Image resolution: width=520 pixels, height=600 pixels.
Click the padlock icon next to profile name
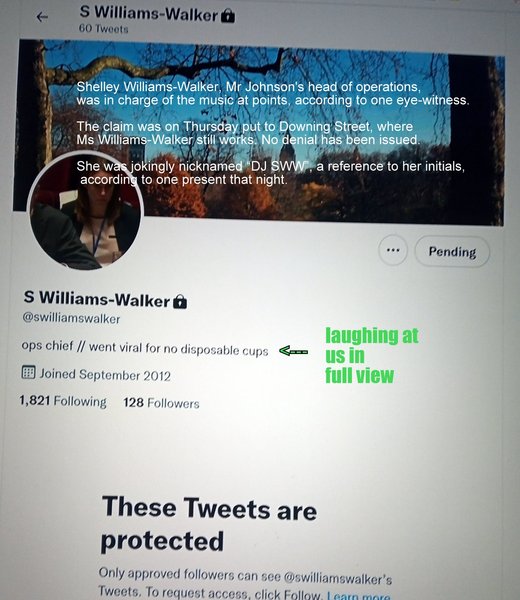[180, 302]
